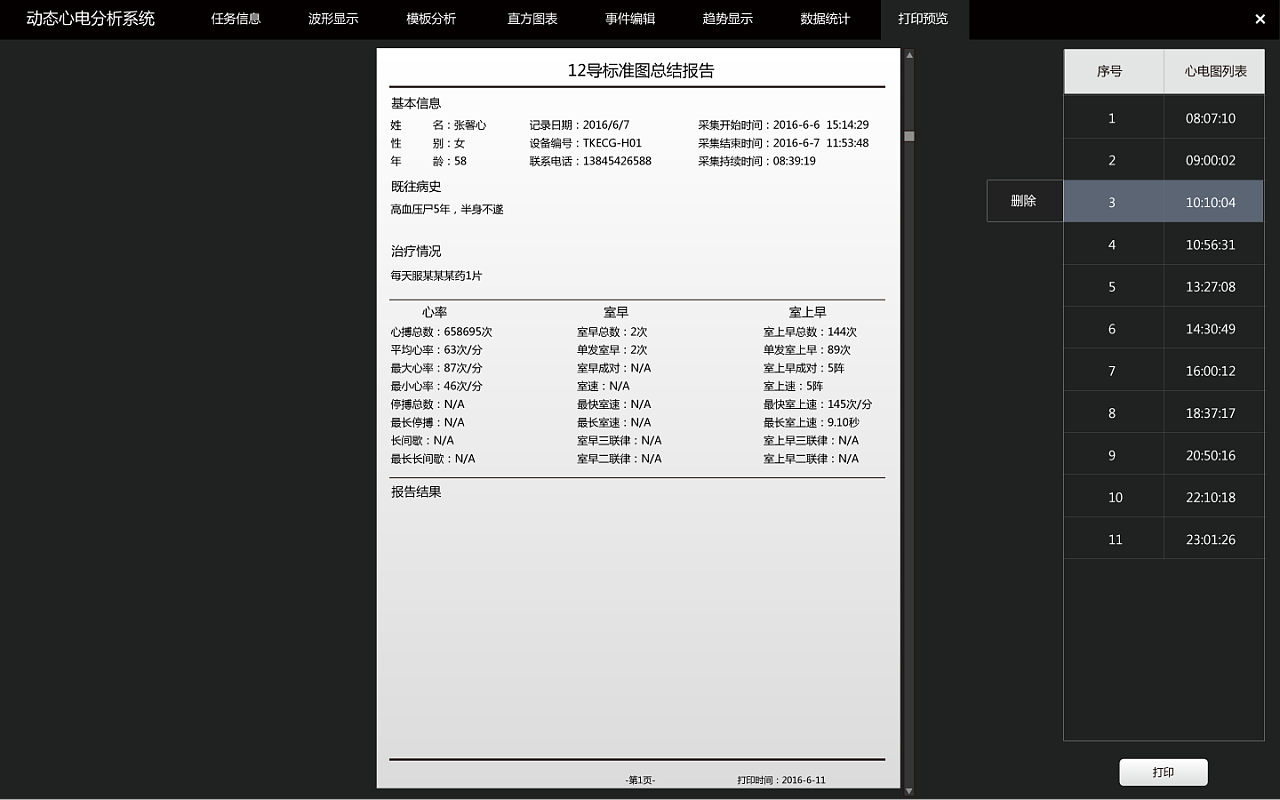Click the 删除 button to delete record 3
The width and height of the screenshot is (1280, 800).
(1024, 200)
